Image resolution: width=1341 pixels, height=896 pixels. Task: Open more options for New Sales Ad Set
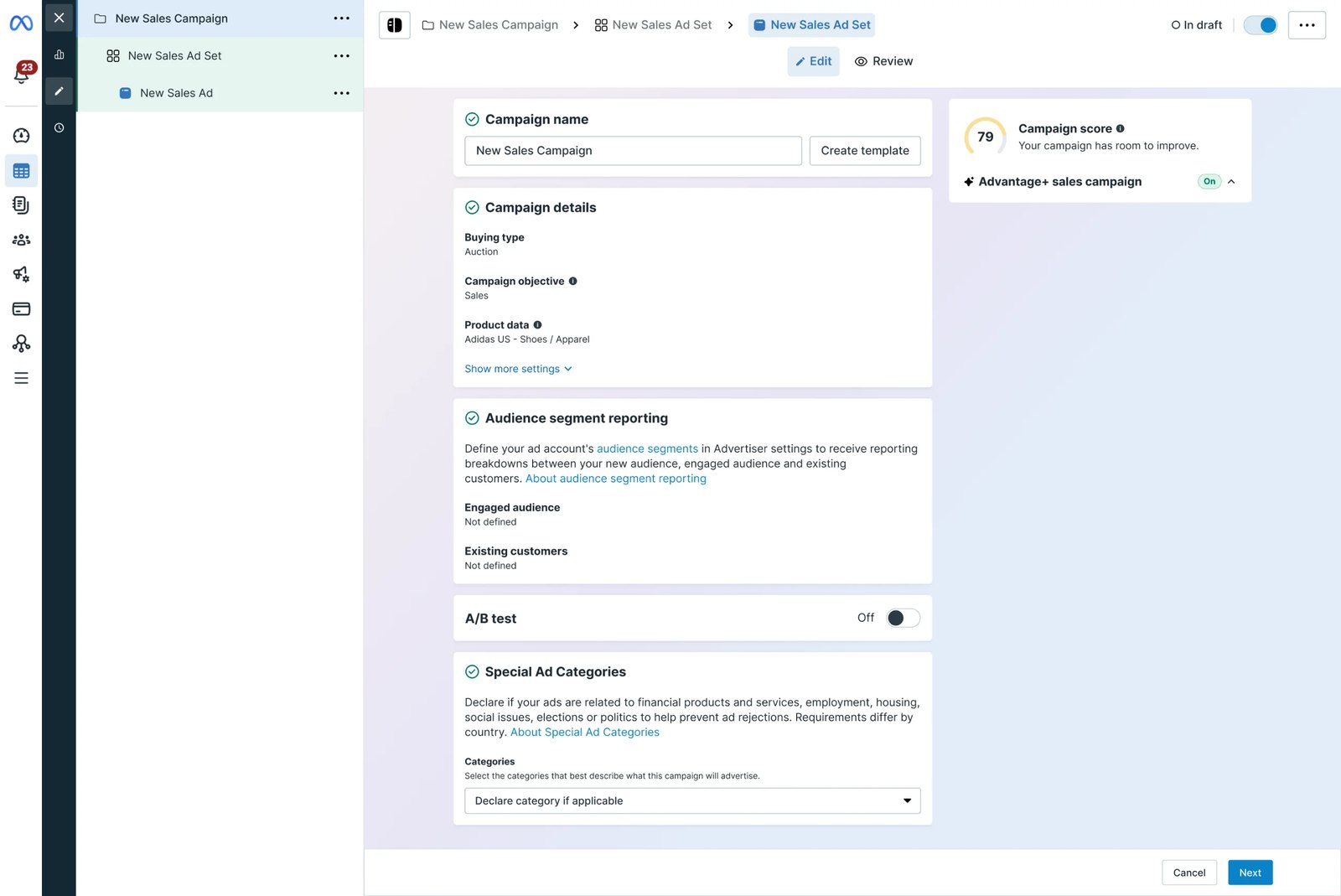coord(341,56)
